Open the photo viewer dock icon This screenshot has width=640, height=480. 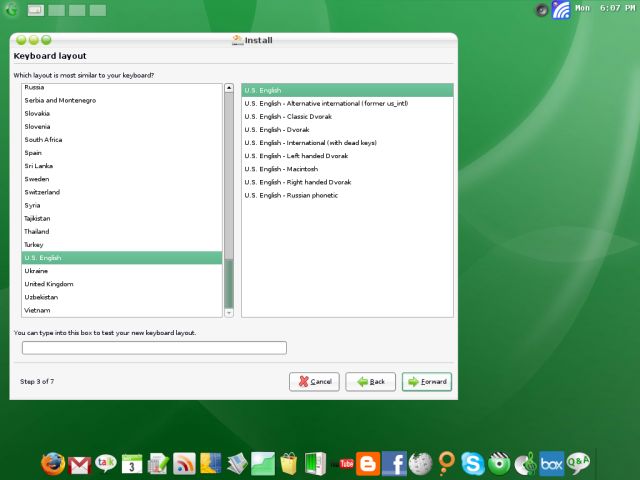coord(263,464)
